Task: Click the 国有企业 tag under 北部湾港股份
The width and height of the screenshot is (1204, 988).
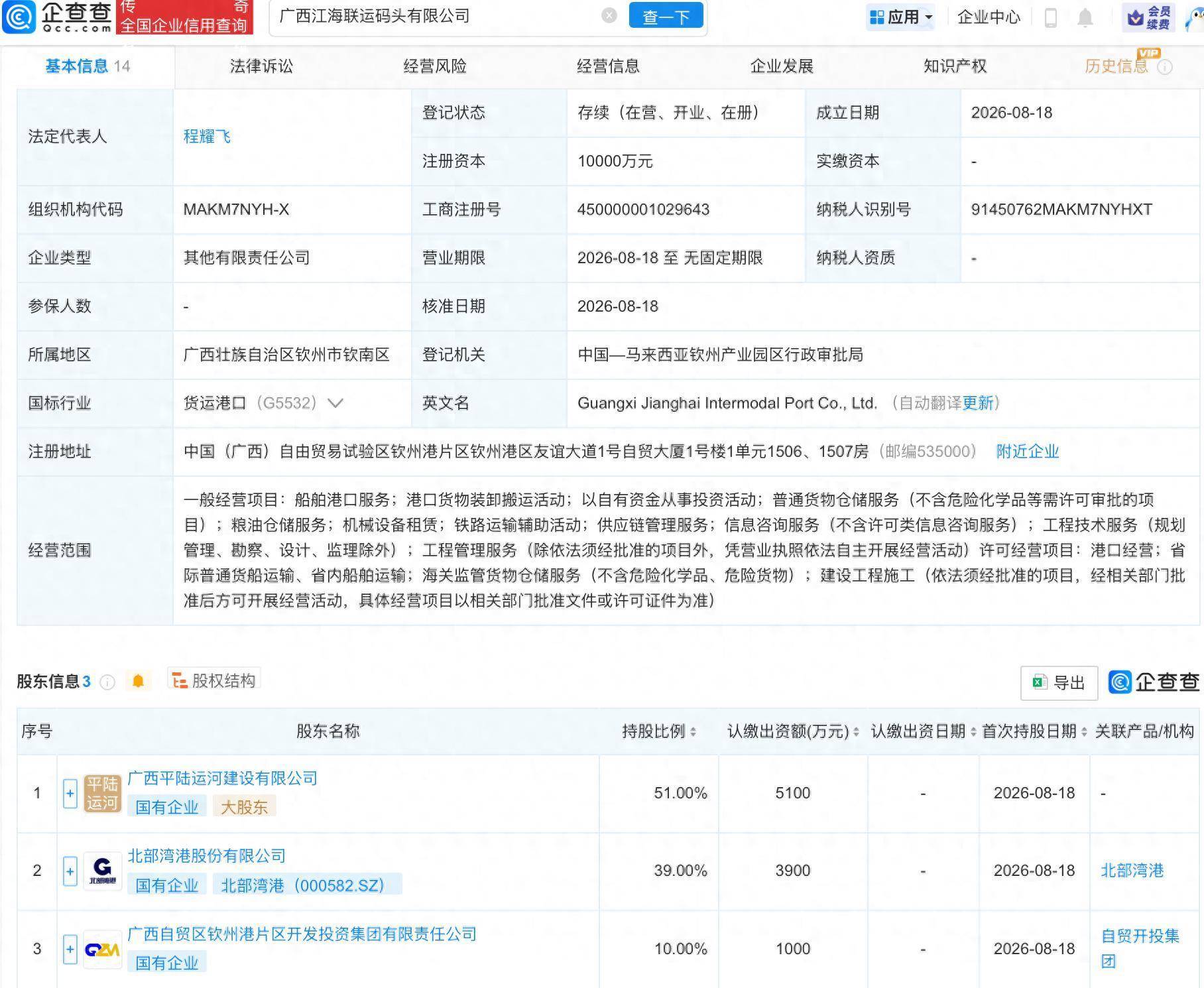Action: (167, 885)
